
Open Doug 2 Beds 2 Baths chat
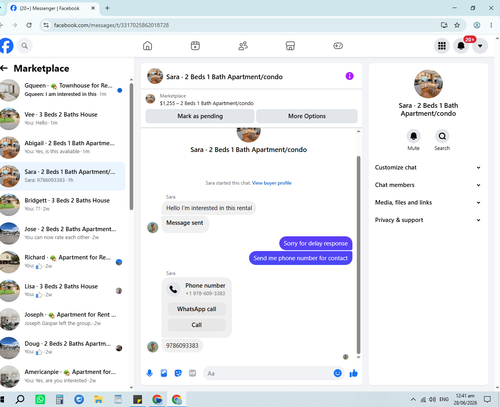(62, 348)
